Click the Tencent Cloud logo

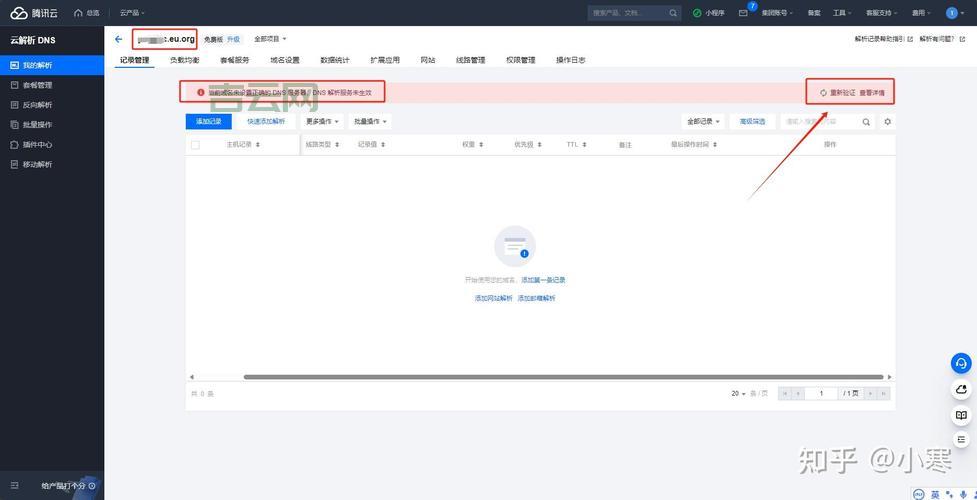34,13
